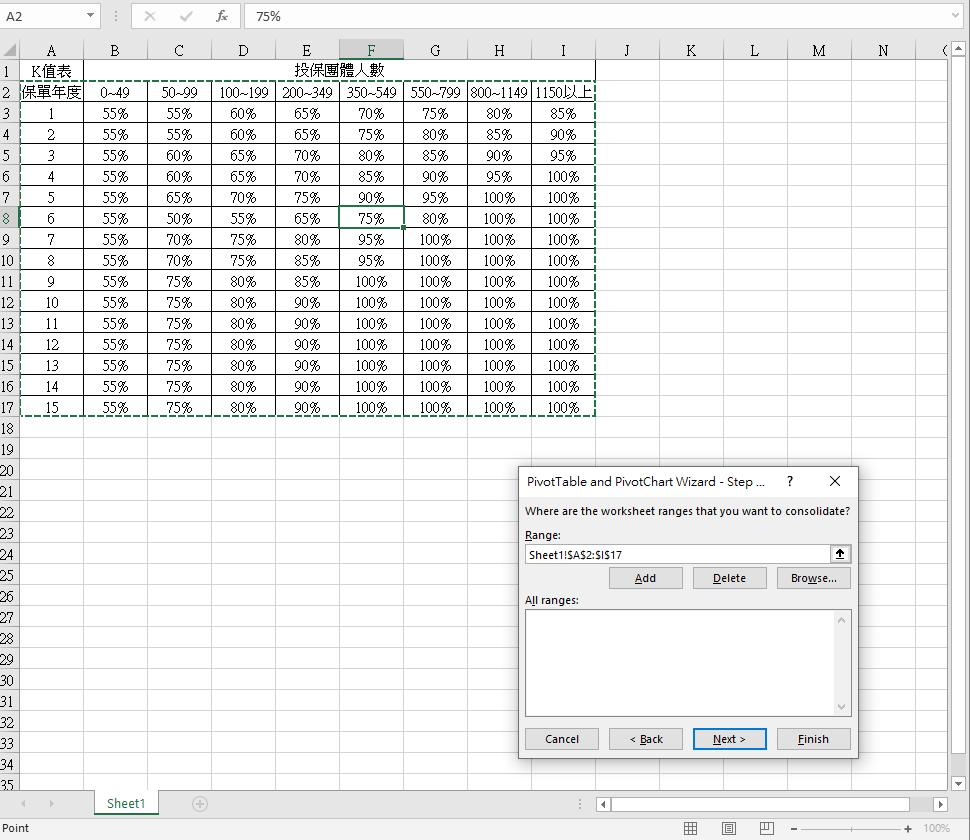Screen dimensions: 970x840
Task: Expand the formula bar chevron
Action: click(x=956, y=16)
